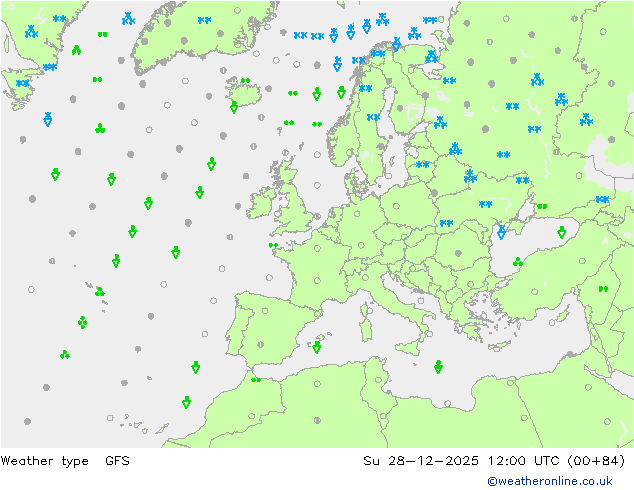Click green drizzle dots near the Sea of Azov
This screenshot has width=634, height=490.
pyautogui.click(x=542, y=206)
